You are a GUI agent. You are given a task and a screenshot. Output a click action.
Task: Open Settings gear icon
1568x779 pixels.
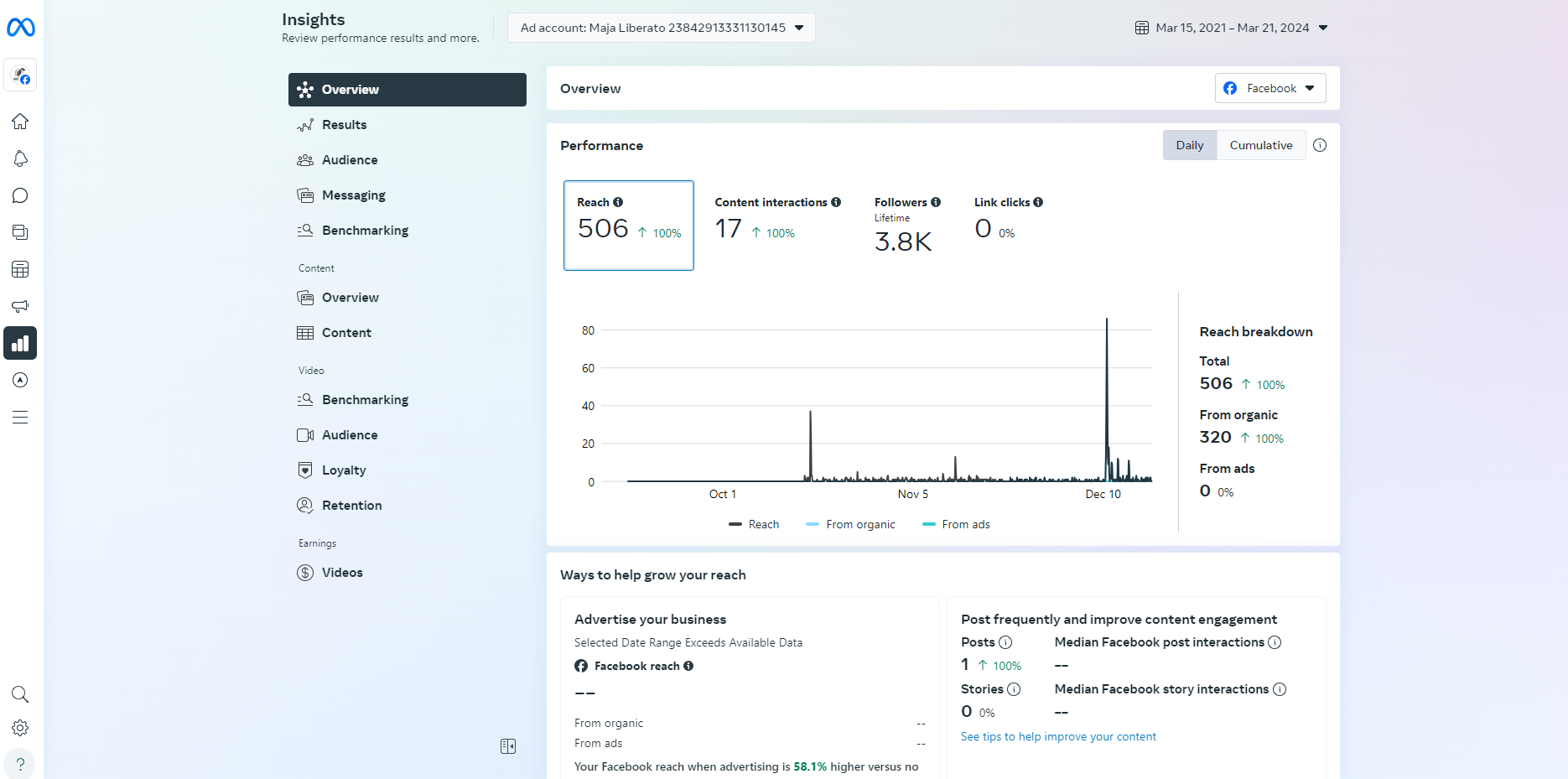click(20, 728)
